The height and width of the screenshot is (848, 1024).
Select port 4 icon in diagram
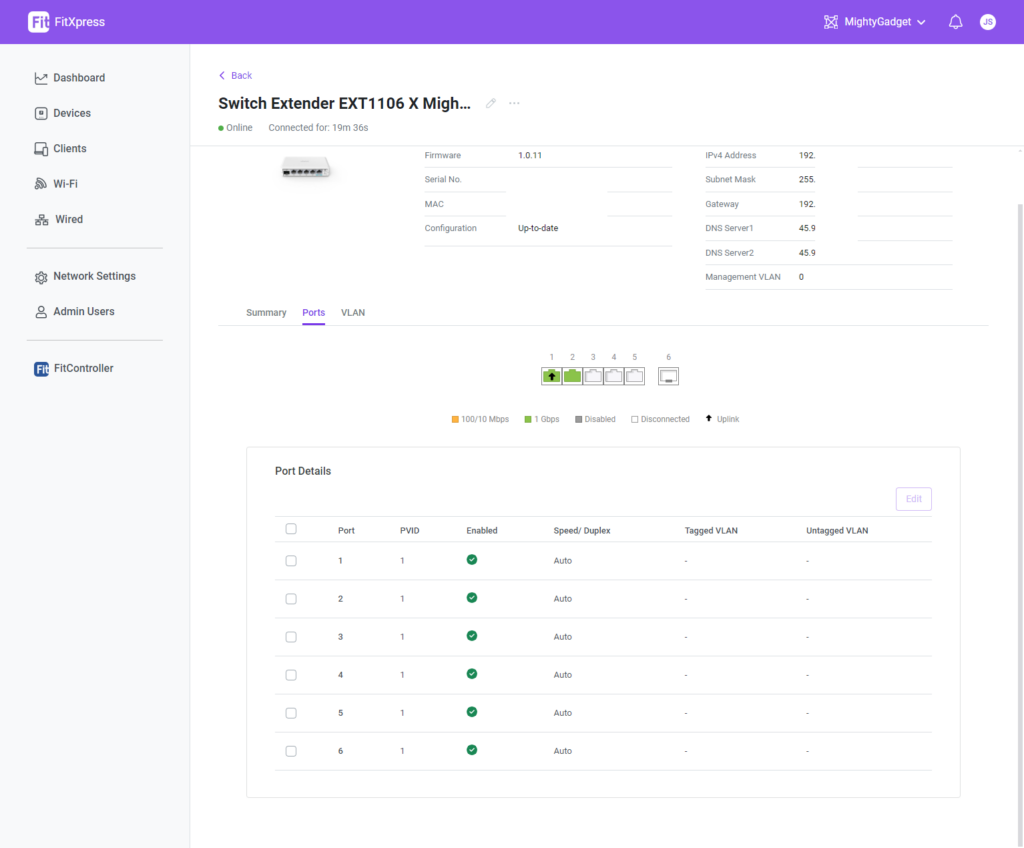click(614, 376)
